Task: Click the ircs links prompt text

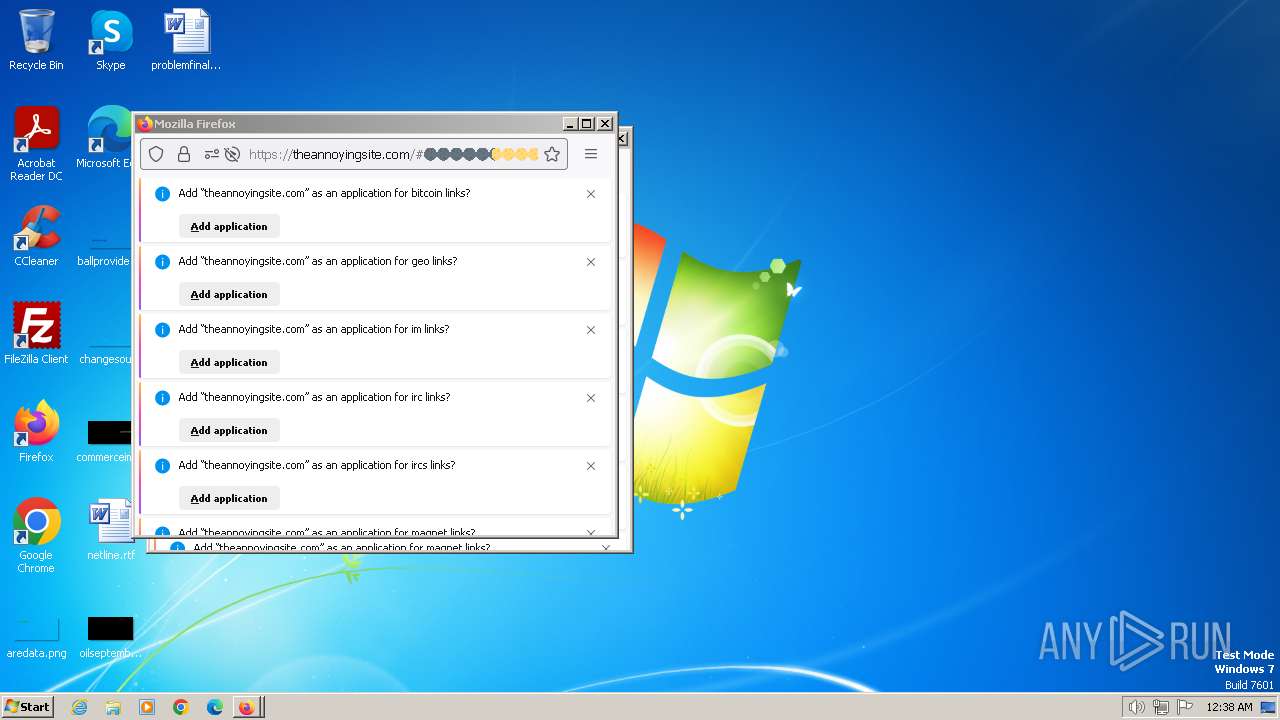Action: 317,465
